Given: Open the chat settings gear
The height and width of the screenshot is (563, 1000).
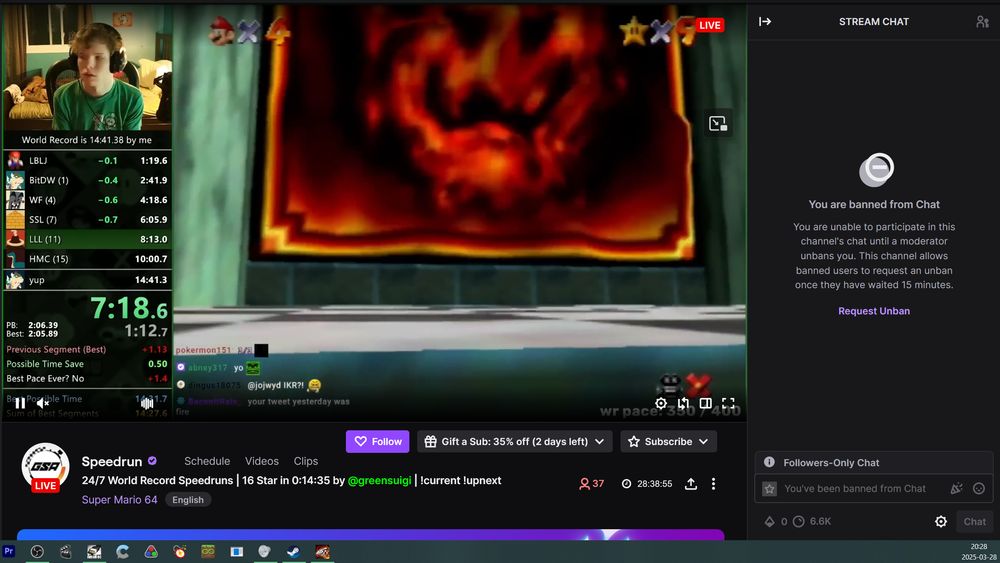Looking at the screenshot, I should 941,522.
